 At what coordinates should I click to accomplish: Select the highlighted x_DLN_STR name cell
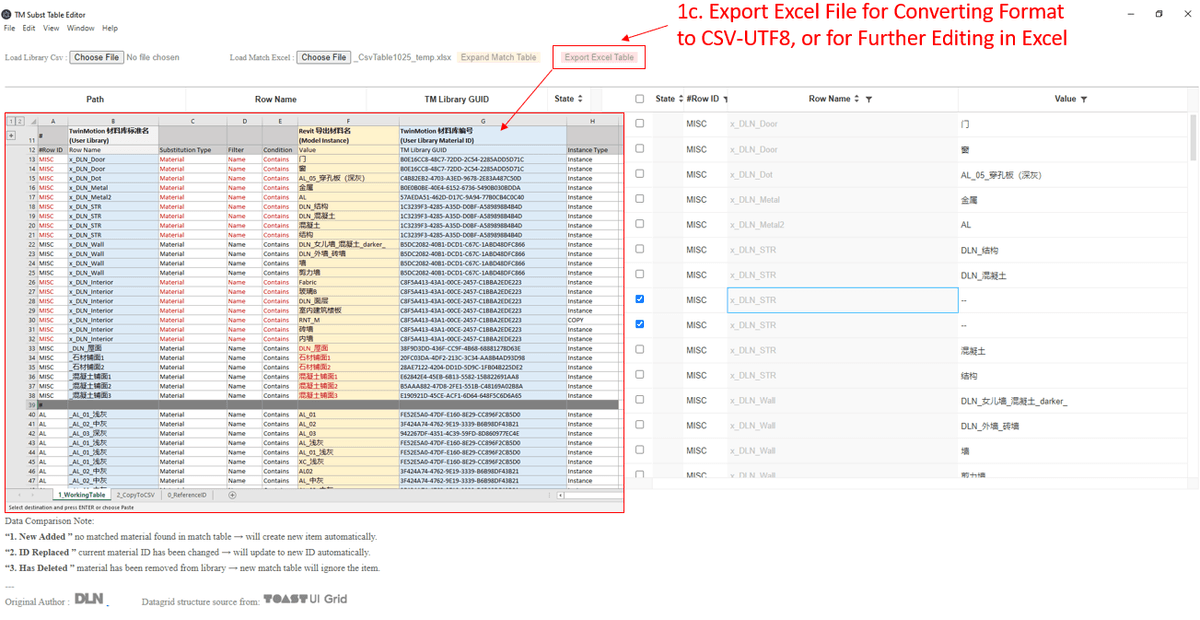[x=843, y=300]
